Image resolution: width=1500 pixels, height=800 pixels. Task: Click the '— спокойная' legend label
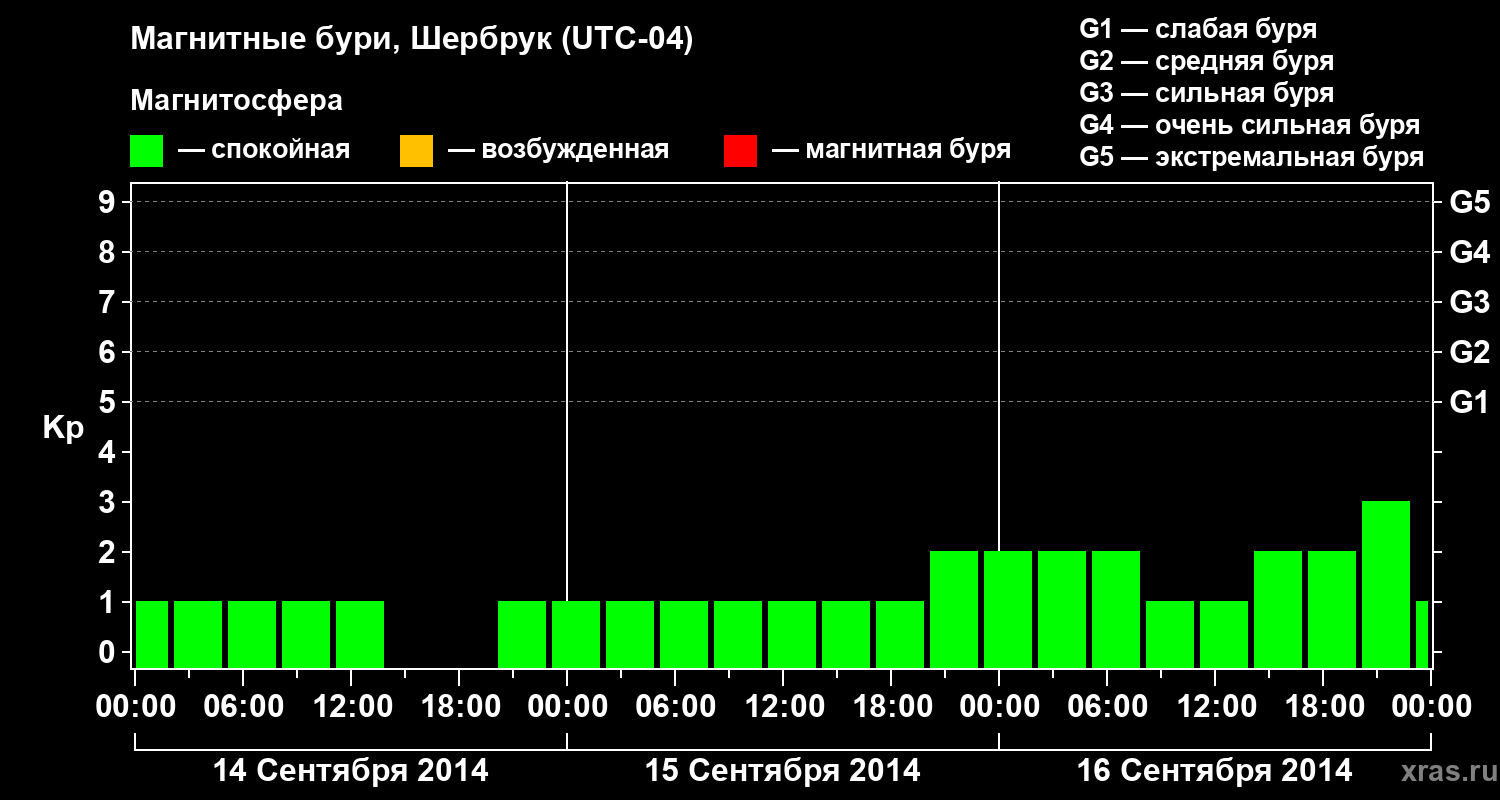click(x=264, y=151)
